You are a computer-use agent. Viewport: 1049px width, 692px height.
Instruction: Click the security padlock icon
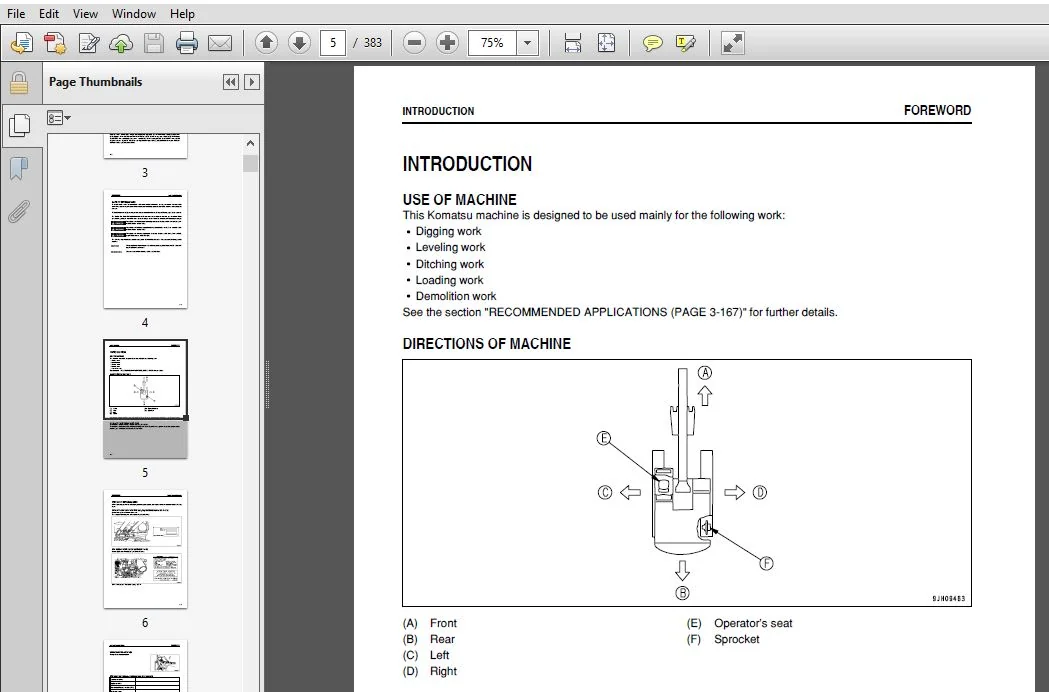coord(19,83)
